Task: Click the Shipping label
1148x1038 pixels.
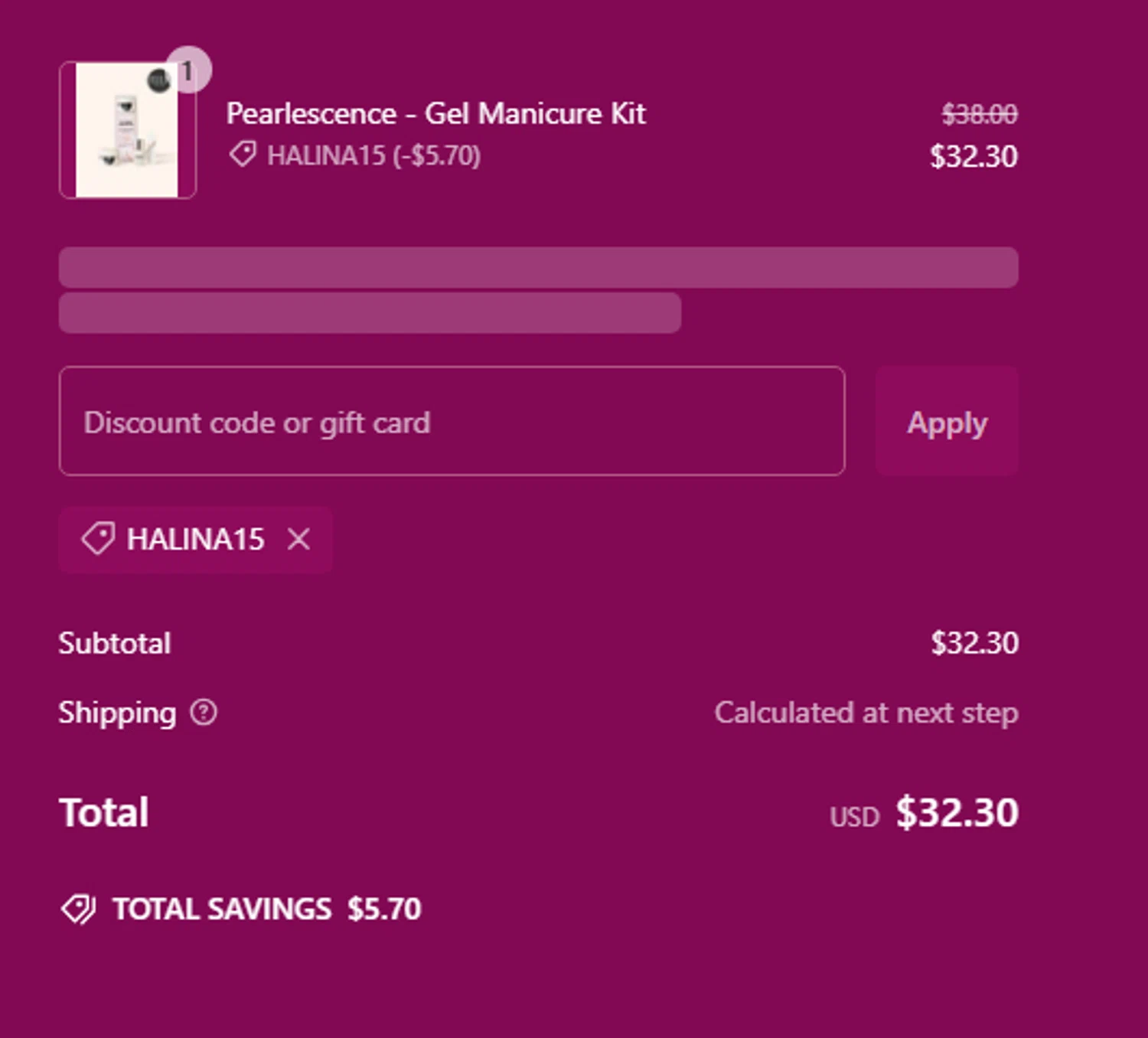Action: point(117,713)
